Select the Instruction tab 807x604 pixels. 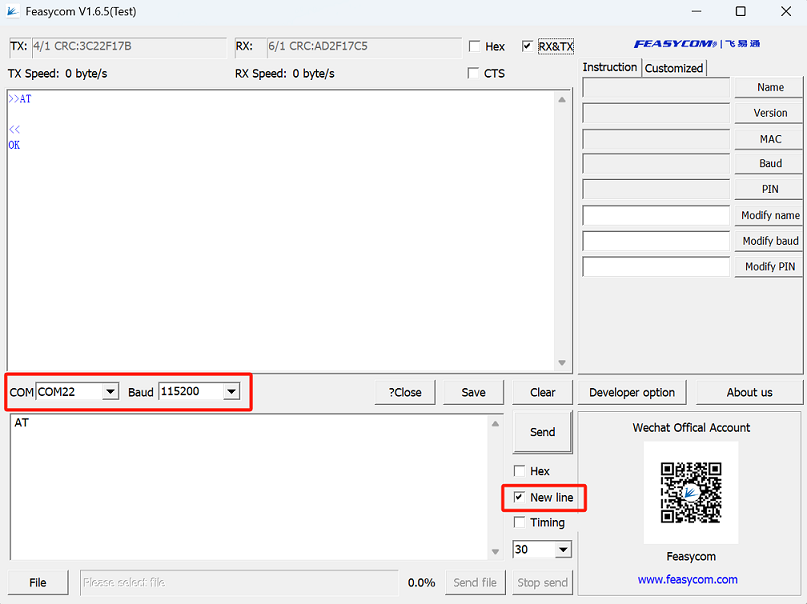point(610,67)
